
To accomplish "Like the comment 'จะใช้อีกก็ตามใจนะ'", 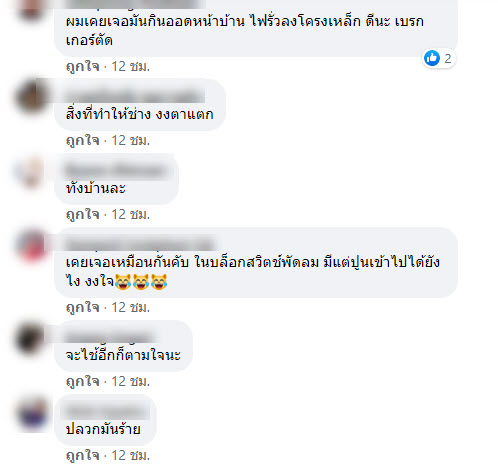I will tap(83, 382).
